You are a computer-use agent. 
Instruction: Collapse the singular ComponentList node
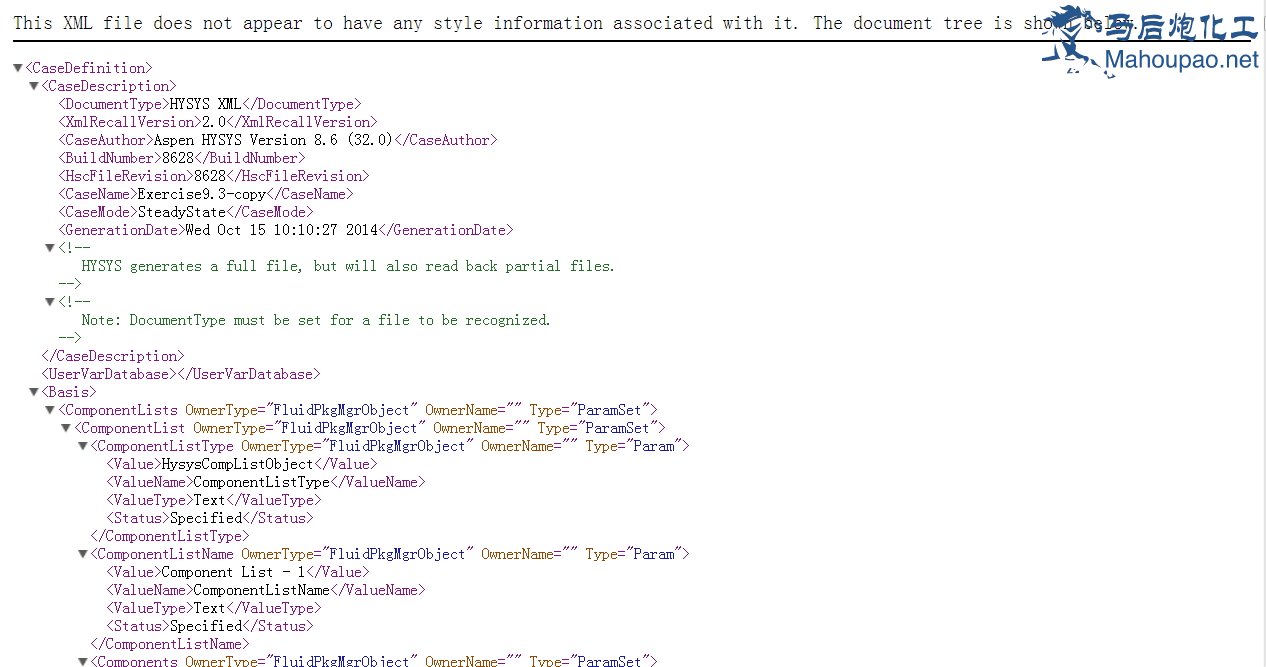tap(66, 428)
